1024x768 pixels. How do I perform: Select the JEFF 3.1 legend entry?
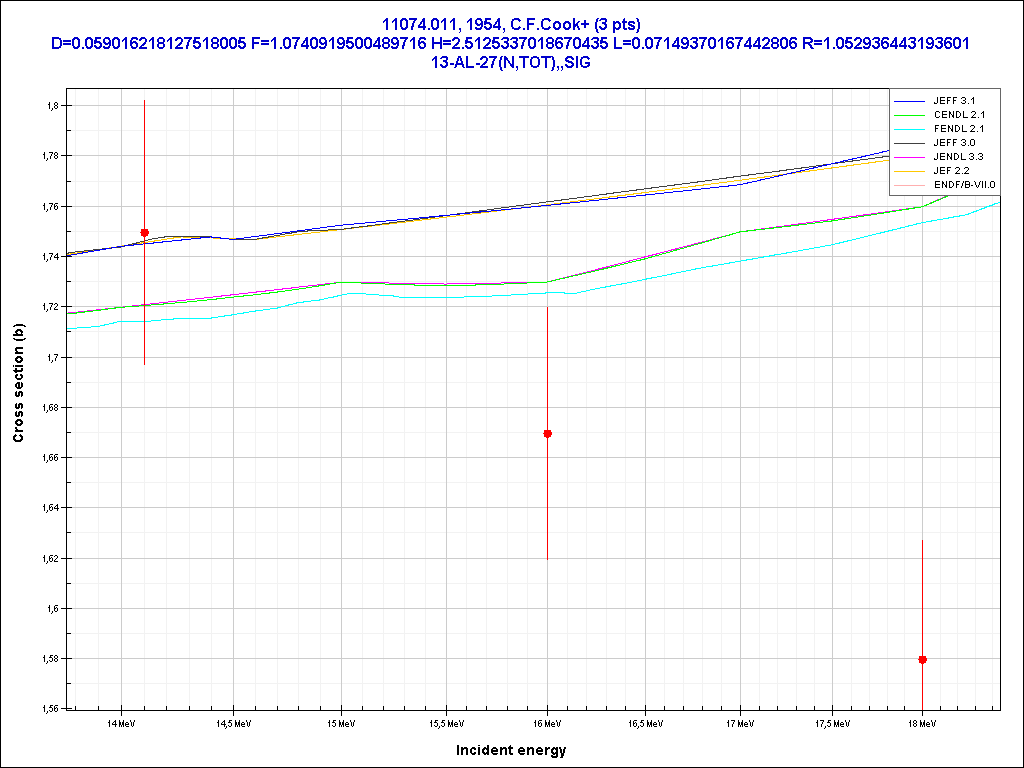pos(953,101)
